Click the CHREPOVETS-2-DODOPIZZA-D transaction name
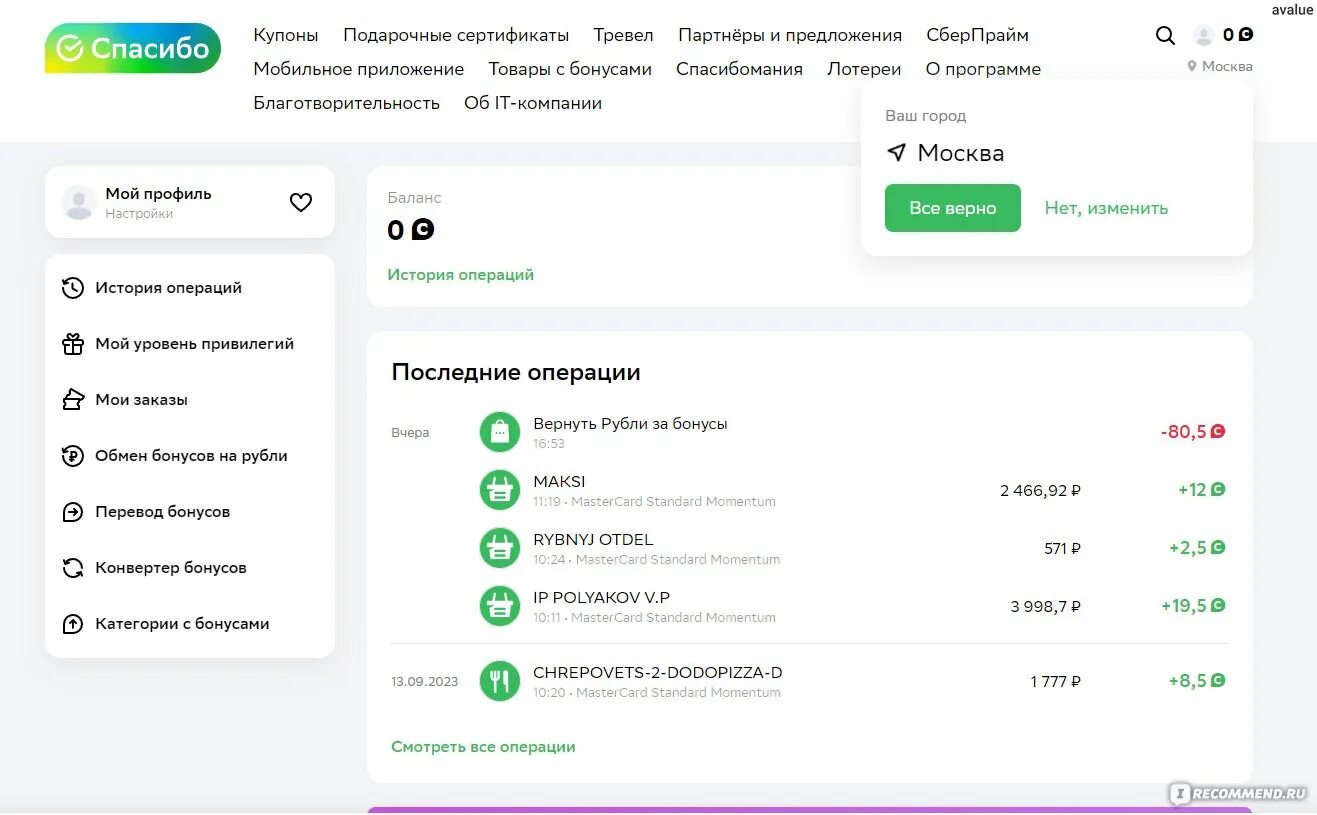The image size is (1317, 815). point(658,673)
